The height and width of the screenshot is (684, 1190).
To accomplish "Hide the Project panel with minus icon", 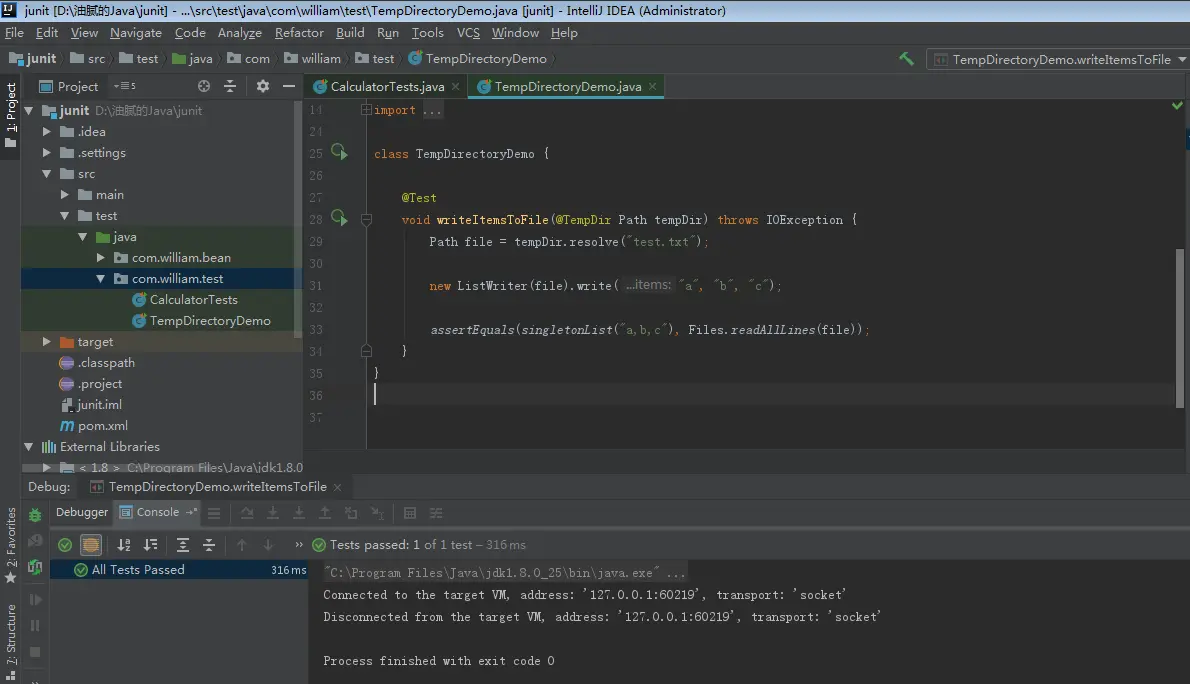I will pyautogui.click(x=288, y=86).
